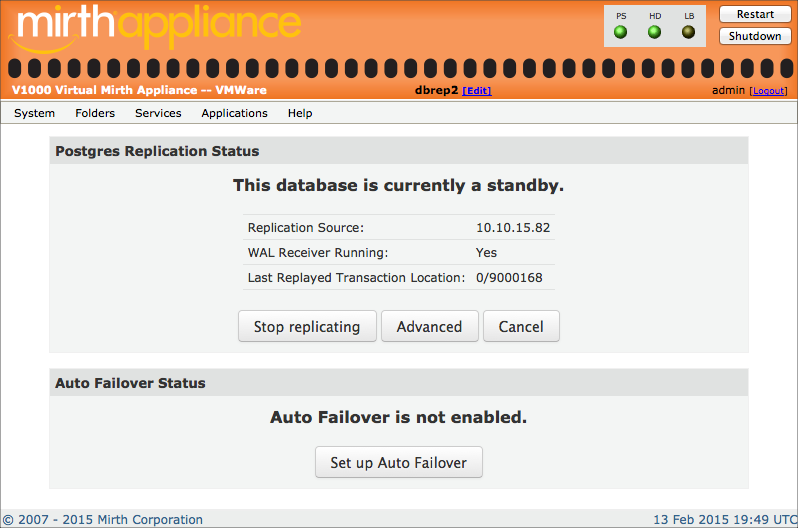The image size is (798, 528).
Task: Click the Cancel button
Action: (x=521, y=326)
